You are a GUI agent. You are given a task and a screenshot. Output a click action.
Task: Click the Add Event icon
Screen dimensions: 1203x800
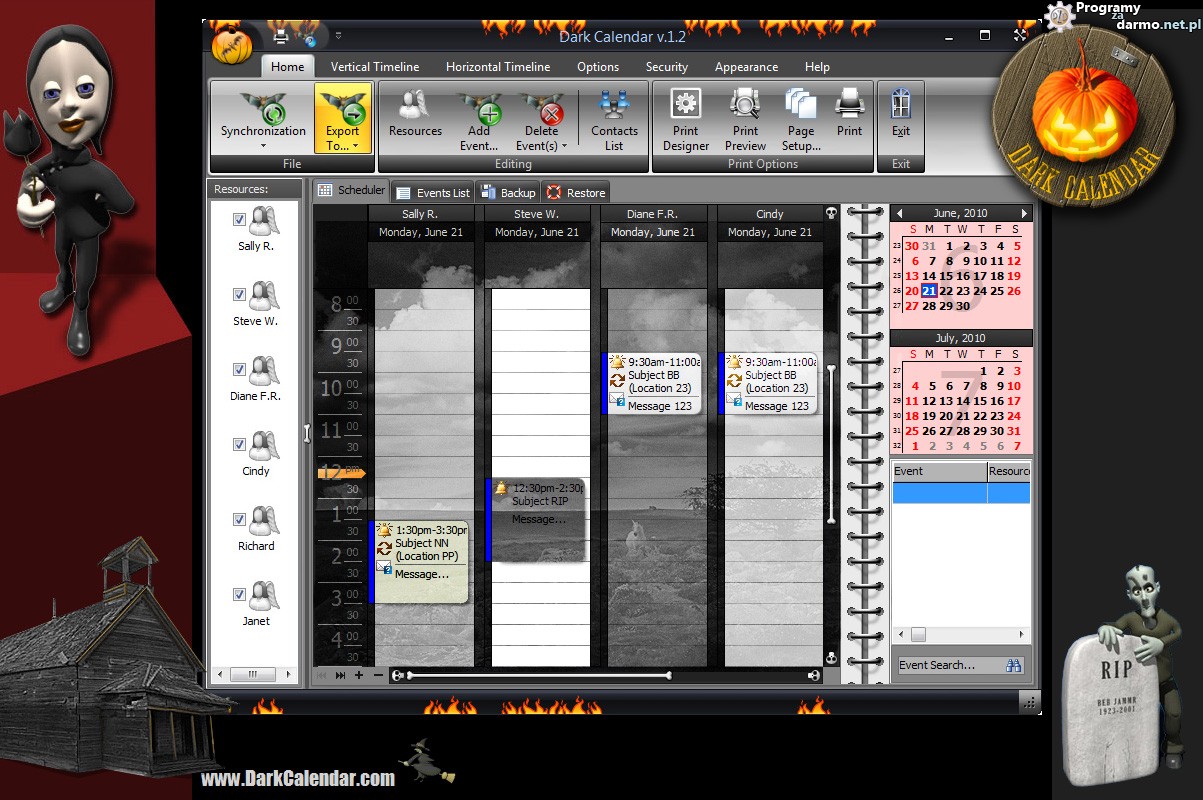[x=479, y=108]
